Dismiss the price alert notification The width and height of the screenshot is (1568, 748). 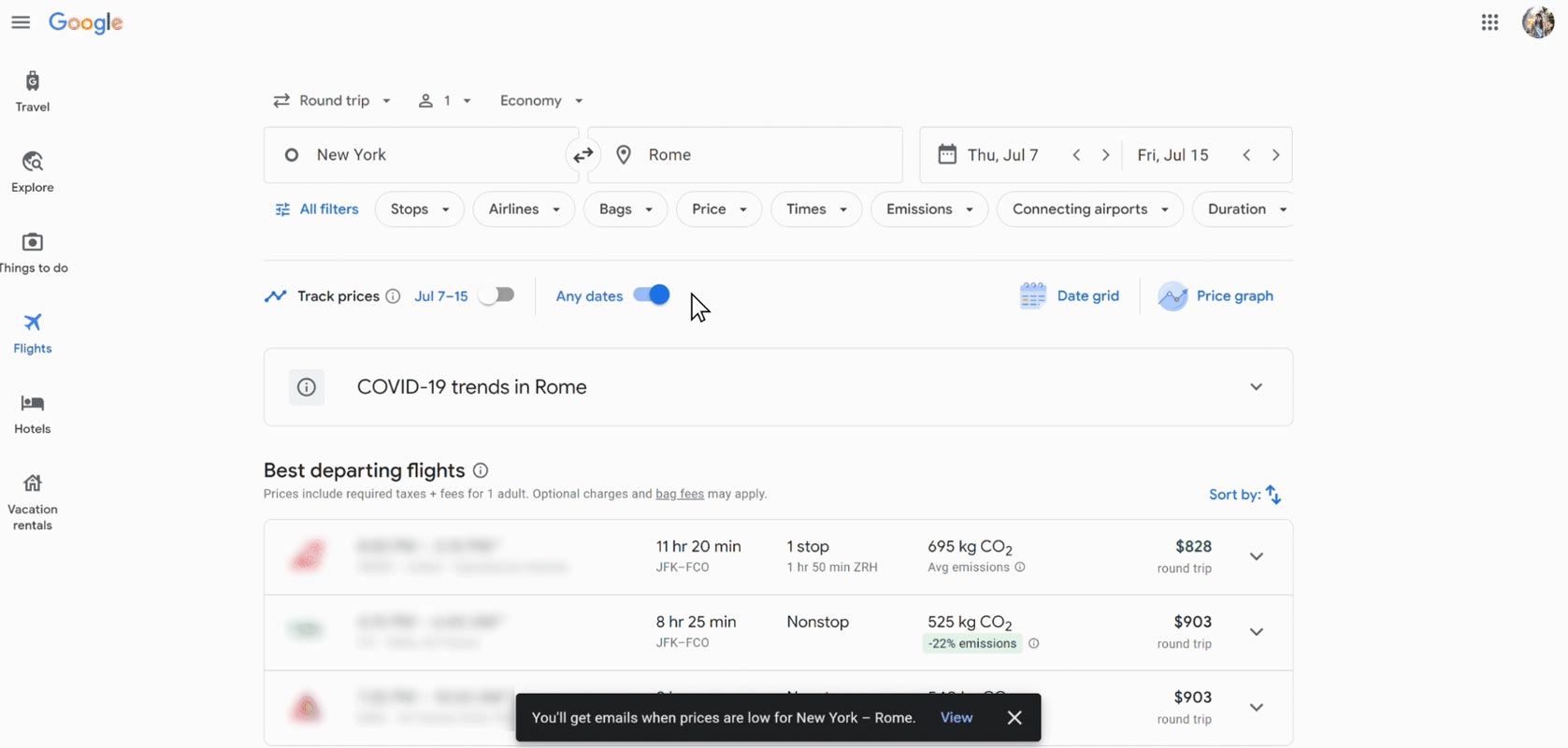point(1014,718)
